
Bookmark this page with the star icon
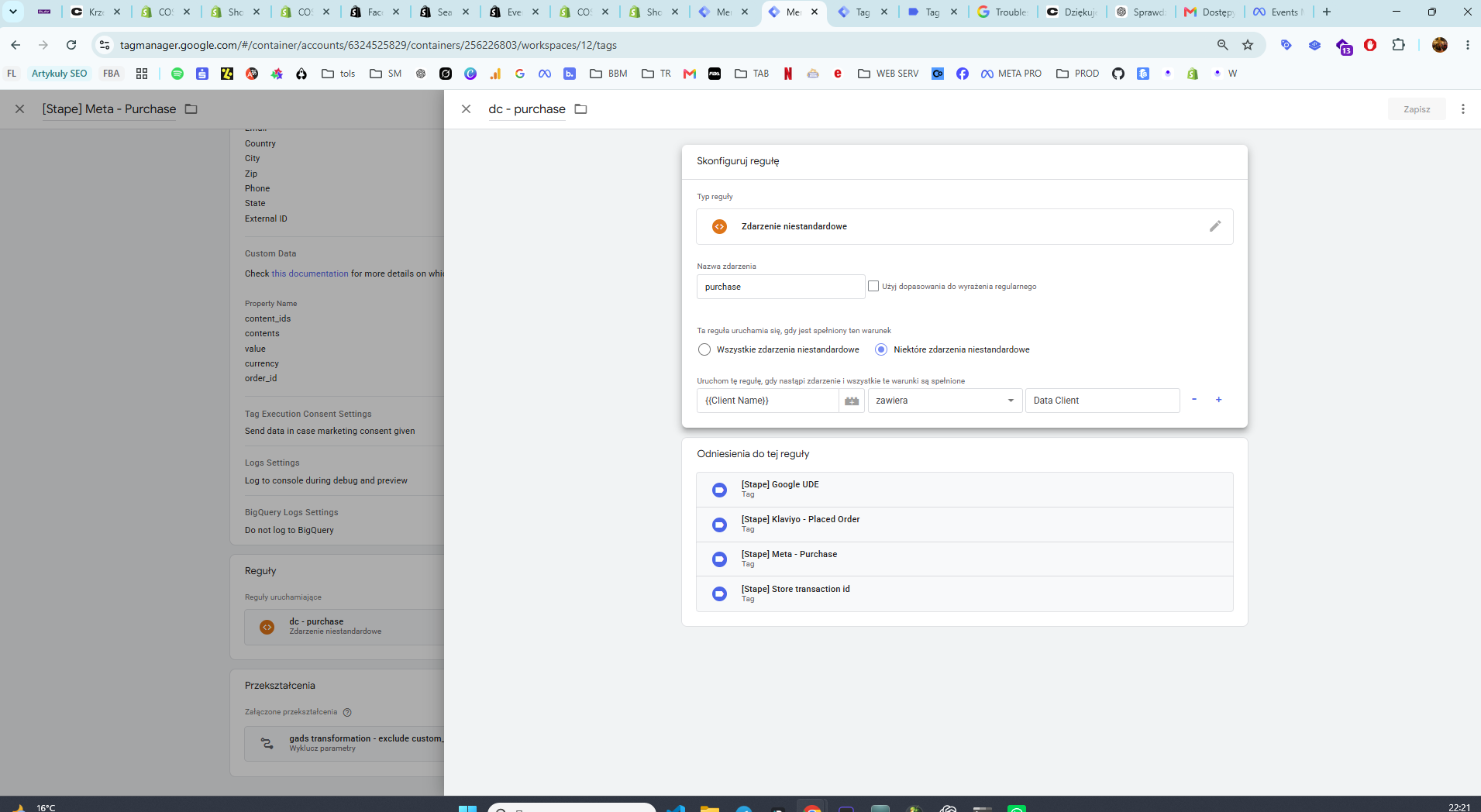pyautogui.click(x=1248, y=45)
